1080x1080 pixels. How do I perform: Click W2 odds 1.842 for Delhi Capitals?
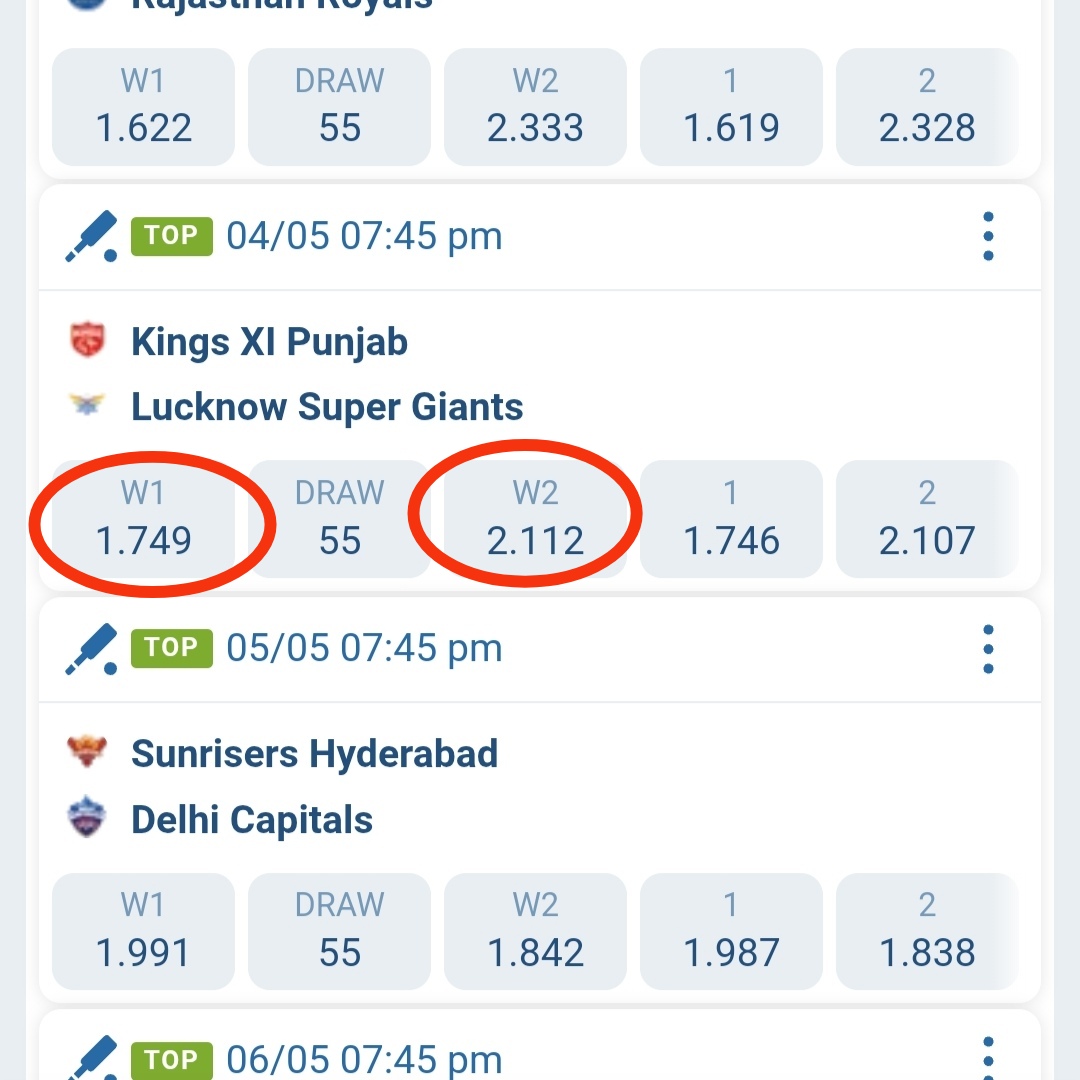pyautogui.click(x=535, y=931)
